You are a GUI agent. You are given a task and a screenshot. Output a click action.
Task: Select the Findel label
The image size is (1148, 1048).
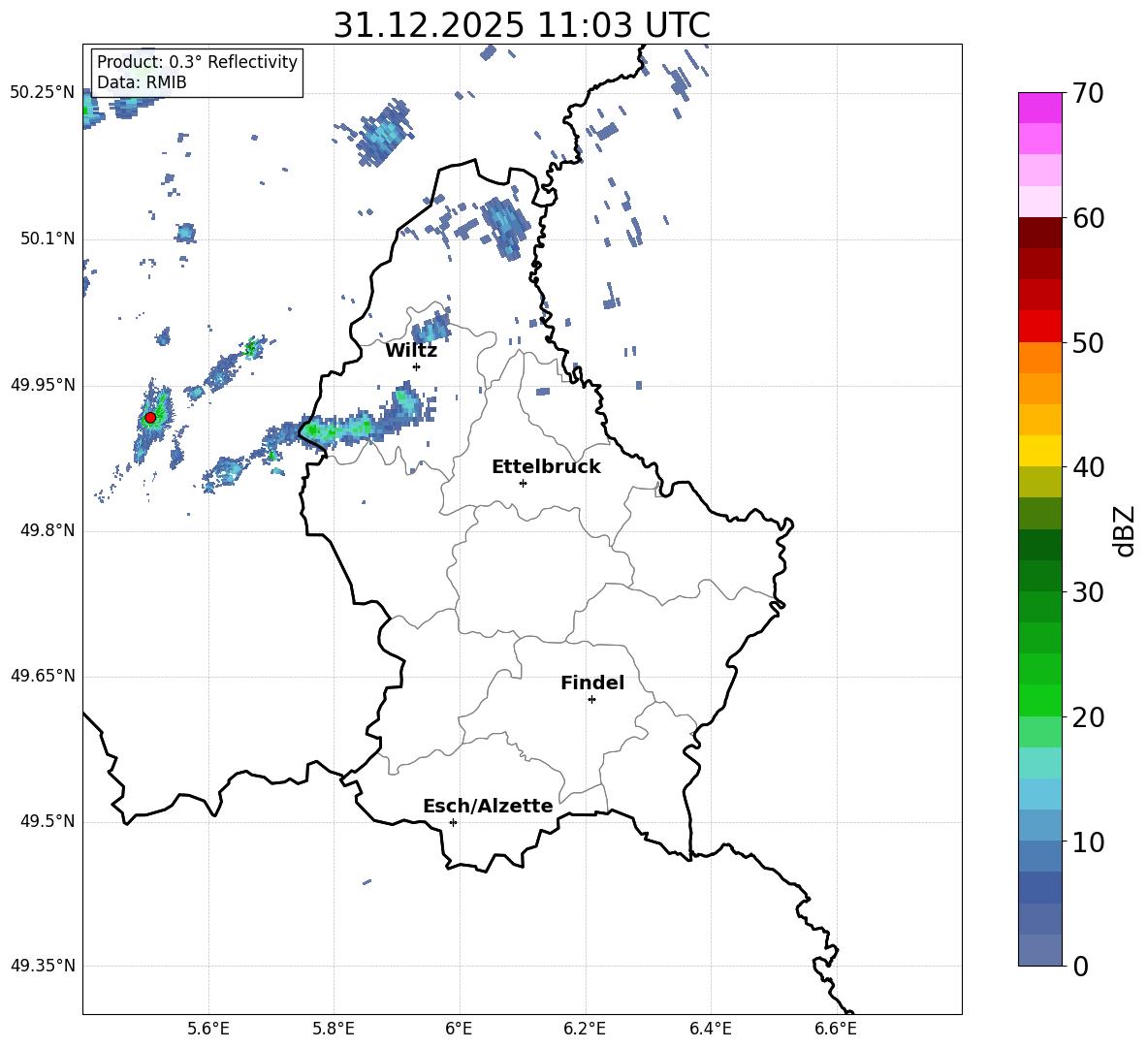coord(592,683)
